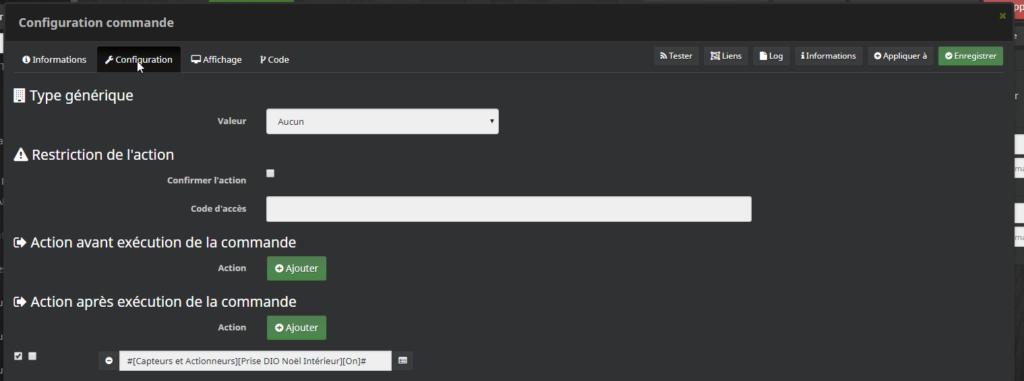Save with the Enregistrer button
This screenshot has height=381, width=1024.
point(970,56)
